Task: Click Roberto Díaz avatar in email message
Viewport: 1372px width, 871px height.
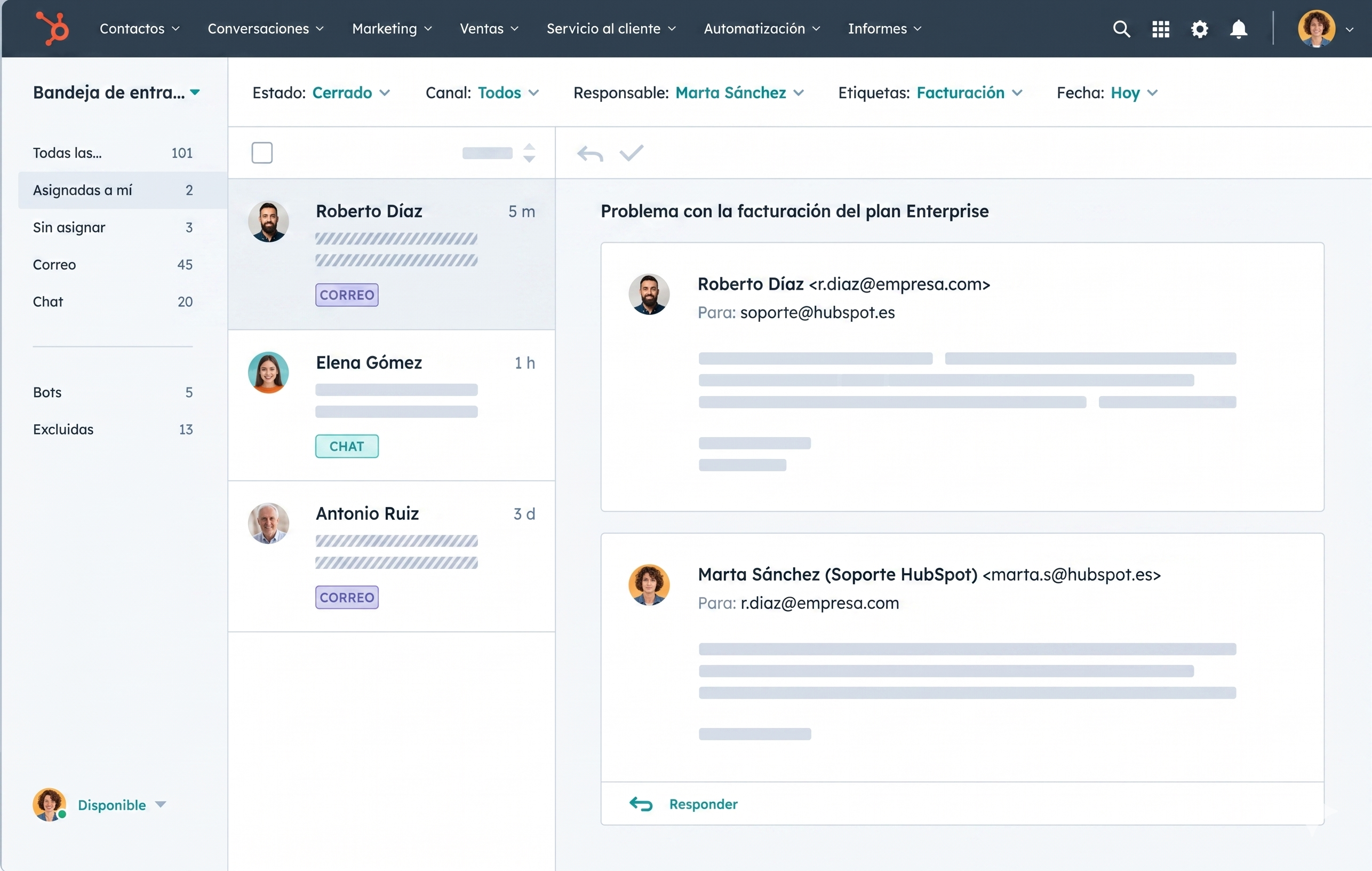Action: (649, 295)
